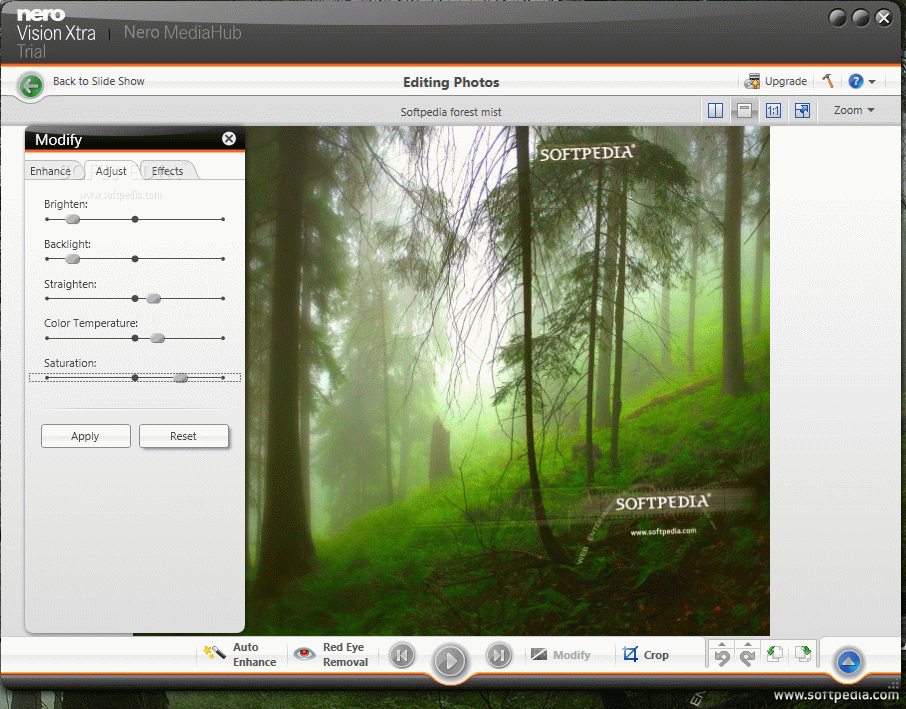
Task: Select the single image view icon
Action: click(x=744, y=110)
